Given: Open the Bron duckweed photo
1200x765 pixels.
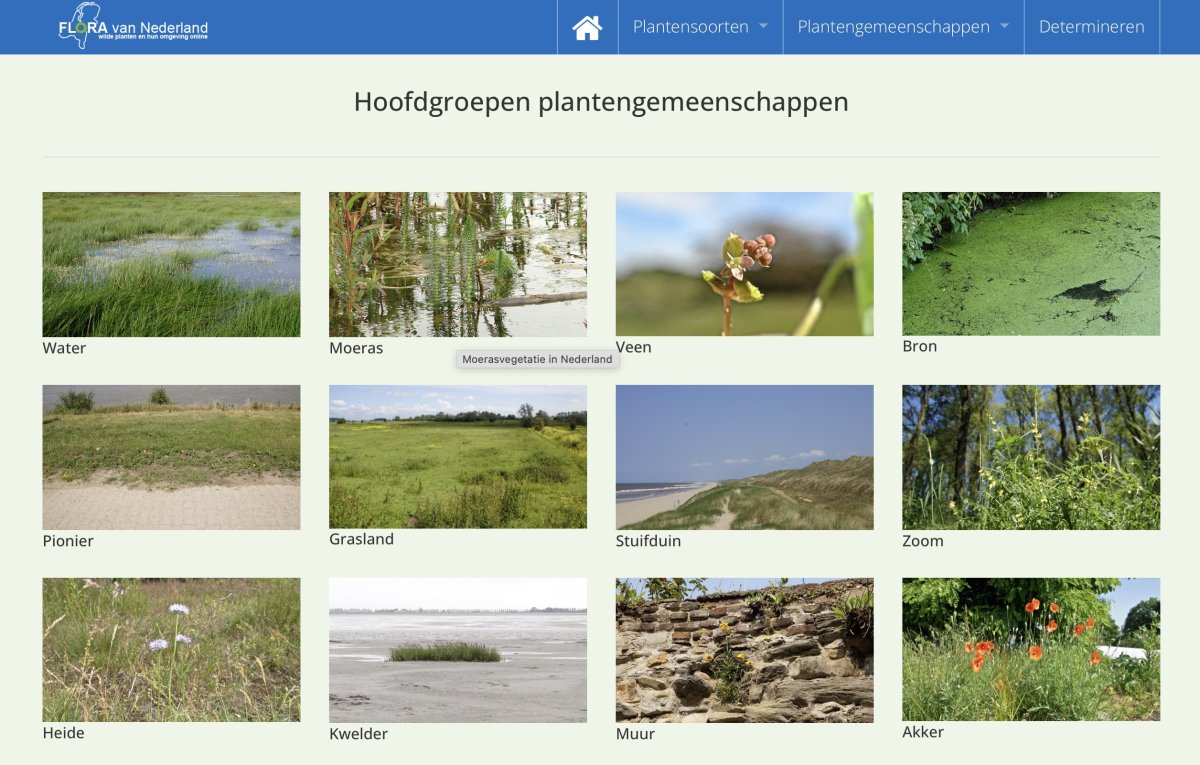Looking at the screenshot, I should (x=1031, y=263).
